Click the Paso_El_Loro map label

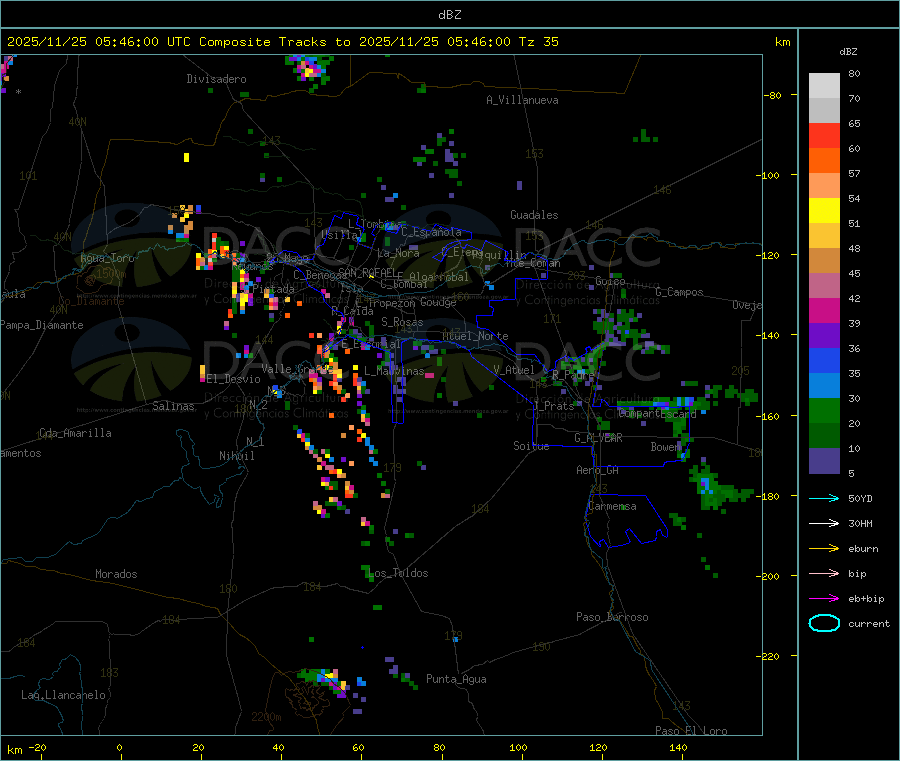691,731
